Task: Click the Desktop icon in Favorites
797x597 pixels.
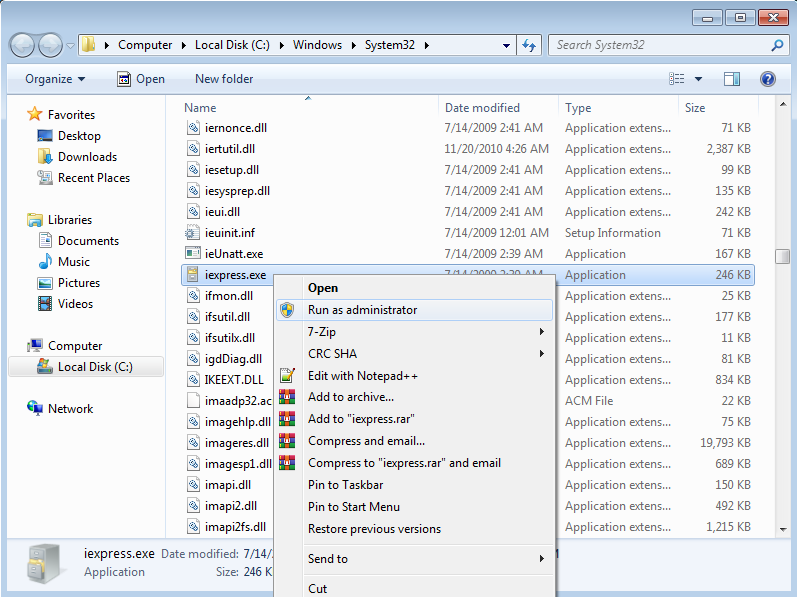Action: (x=45, y=136)
